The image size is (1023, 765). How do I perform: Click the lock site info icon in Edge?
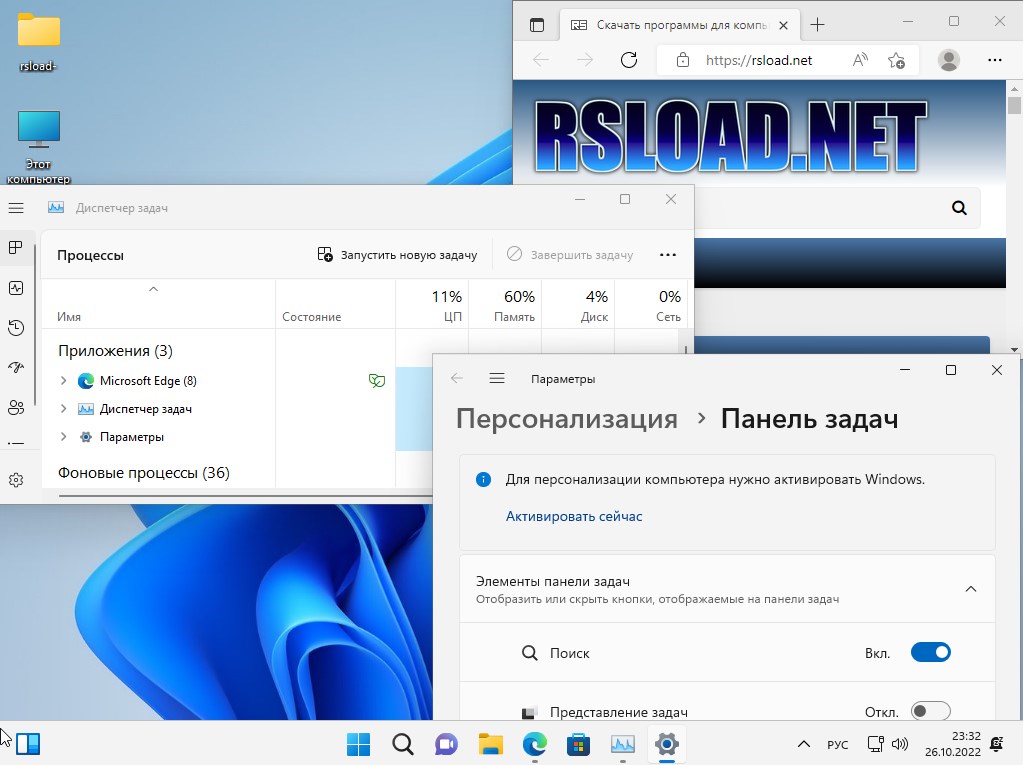coord(682,60)
